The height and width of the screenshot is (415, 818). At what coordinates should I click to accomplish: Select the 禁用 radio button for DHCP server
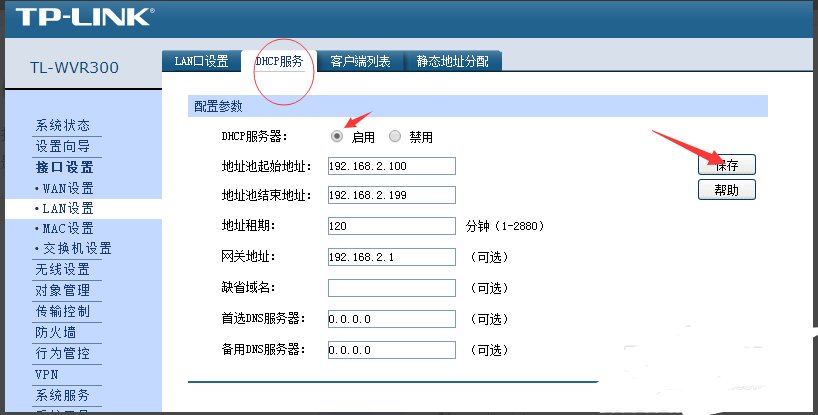395,136
